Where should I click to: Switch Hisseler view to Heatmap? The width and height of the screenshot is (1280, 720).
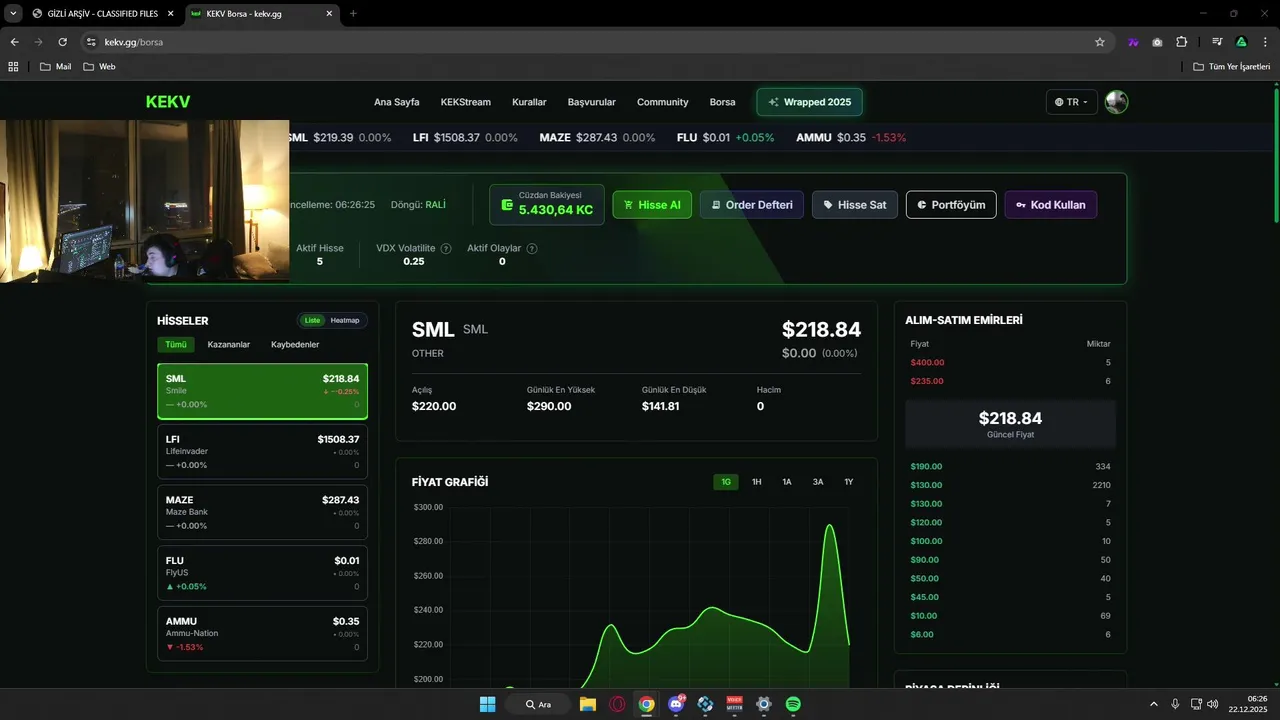click(x=345, y=320)
